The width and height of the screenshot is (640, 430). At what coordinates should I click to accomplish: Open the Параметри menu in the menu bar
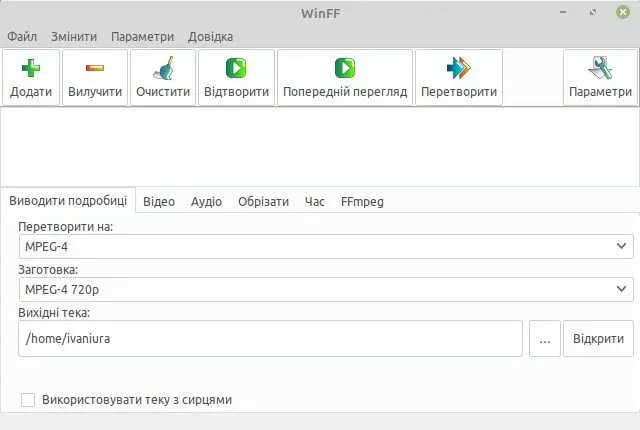click(x=142, y=37)
